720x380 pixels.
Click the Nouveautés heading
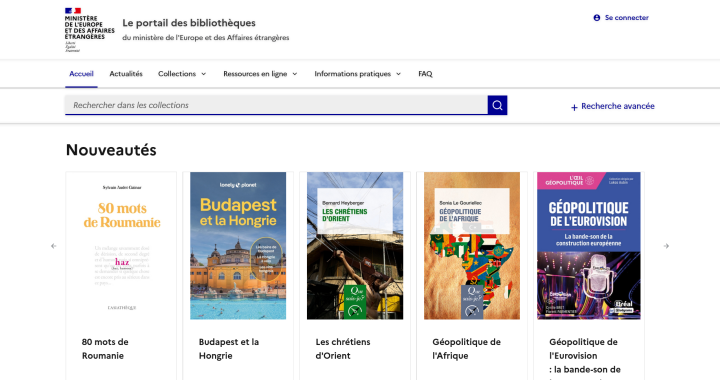[111, 150]
